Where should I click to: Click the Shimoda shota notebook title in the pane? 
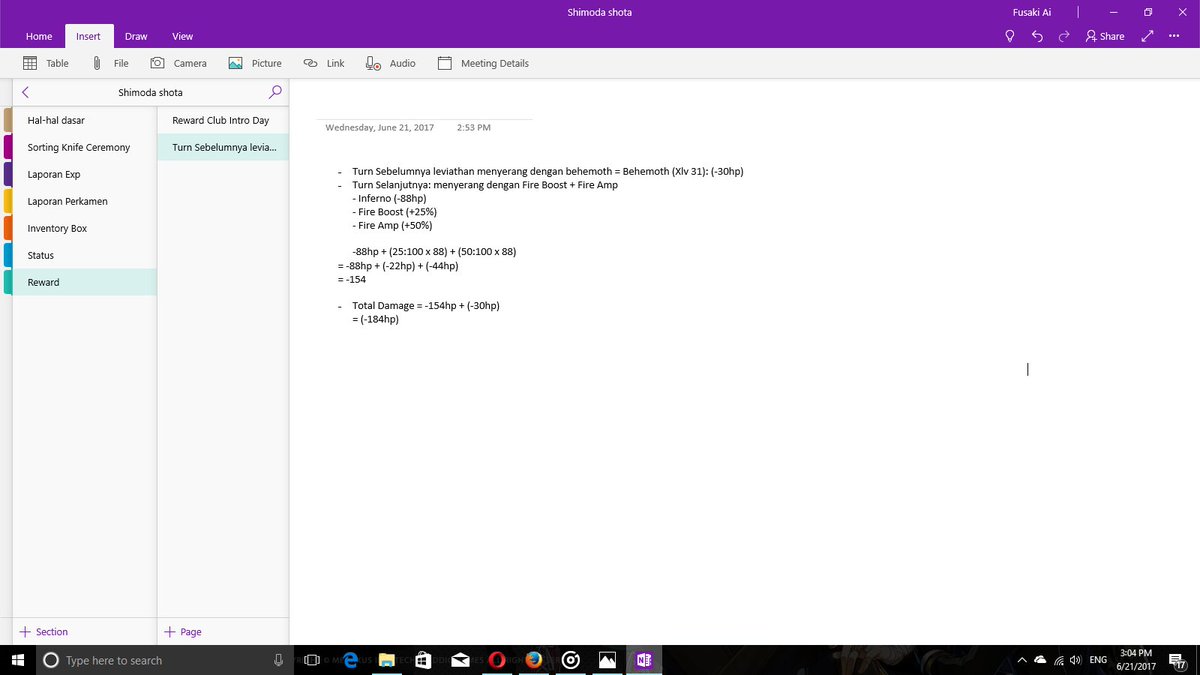(x=150, y=92)
